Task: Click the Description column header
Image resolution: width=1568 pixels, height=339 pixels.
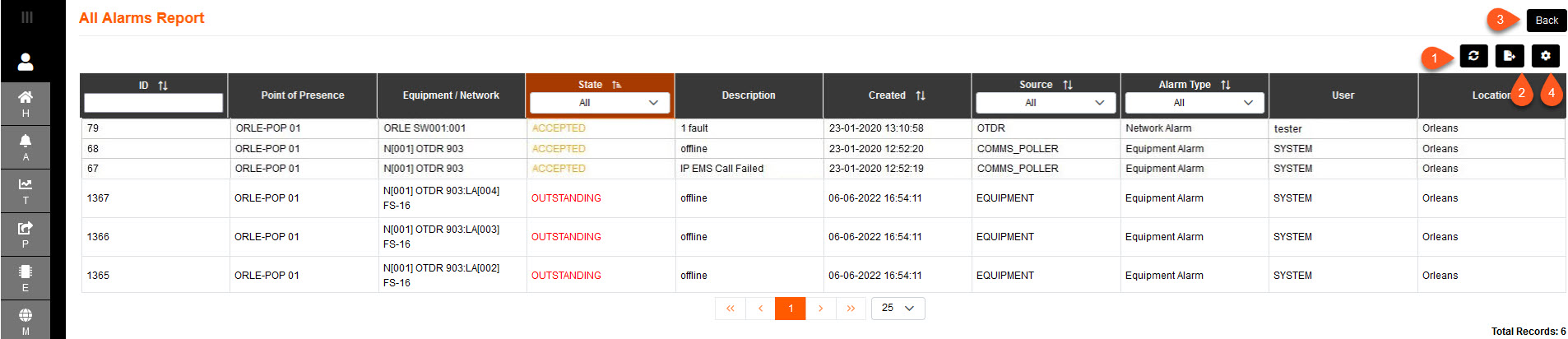Action: coord(749,95)
